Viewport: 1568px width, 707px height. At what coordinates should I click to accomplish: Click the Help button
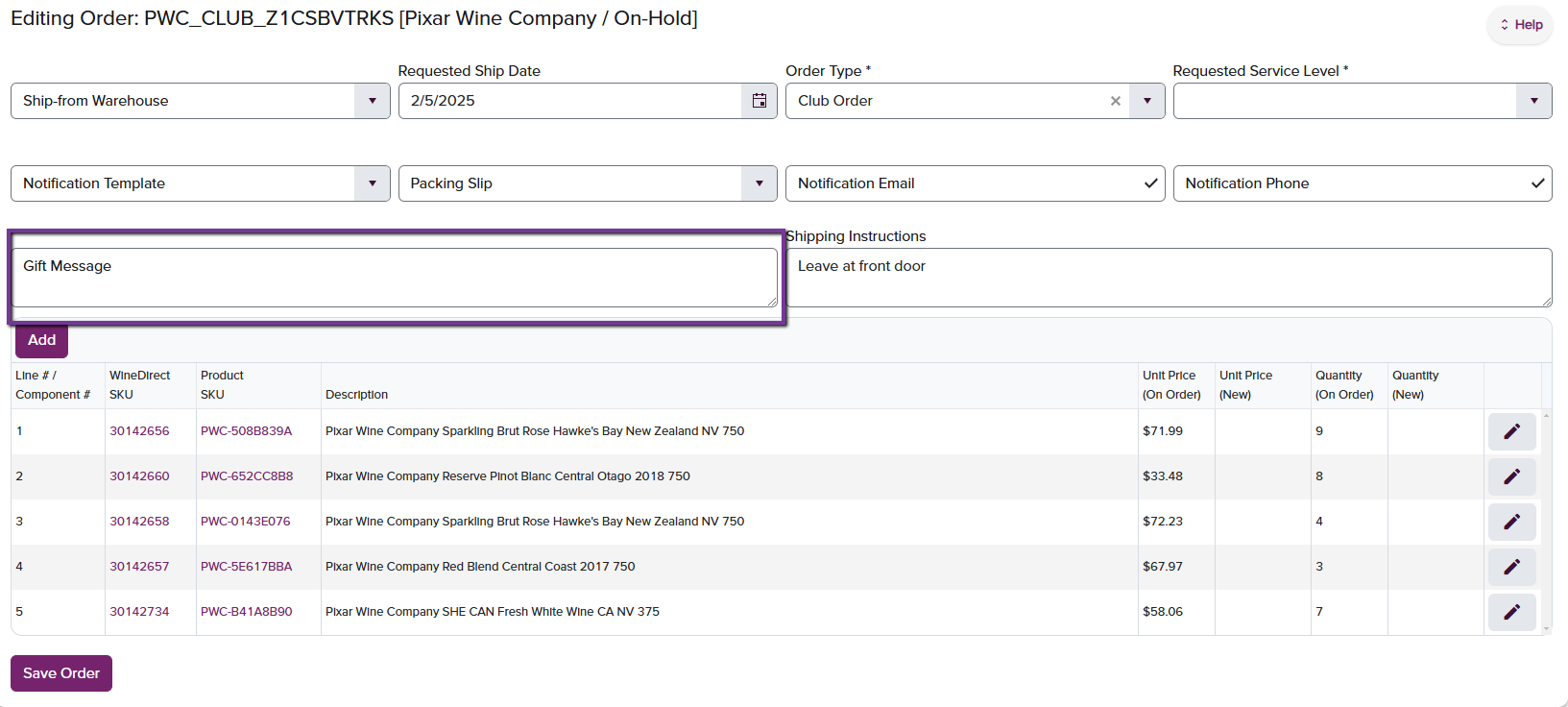pyautogui.click(x=1521, y=25)
